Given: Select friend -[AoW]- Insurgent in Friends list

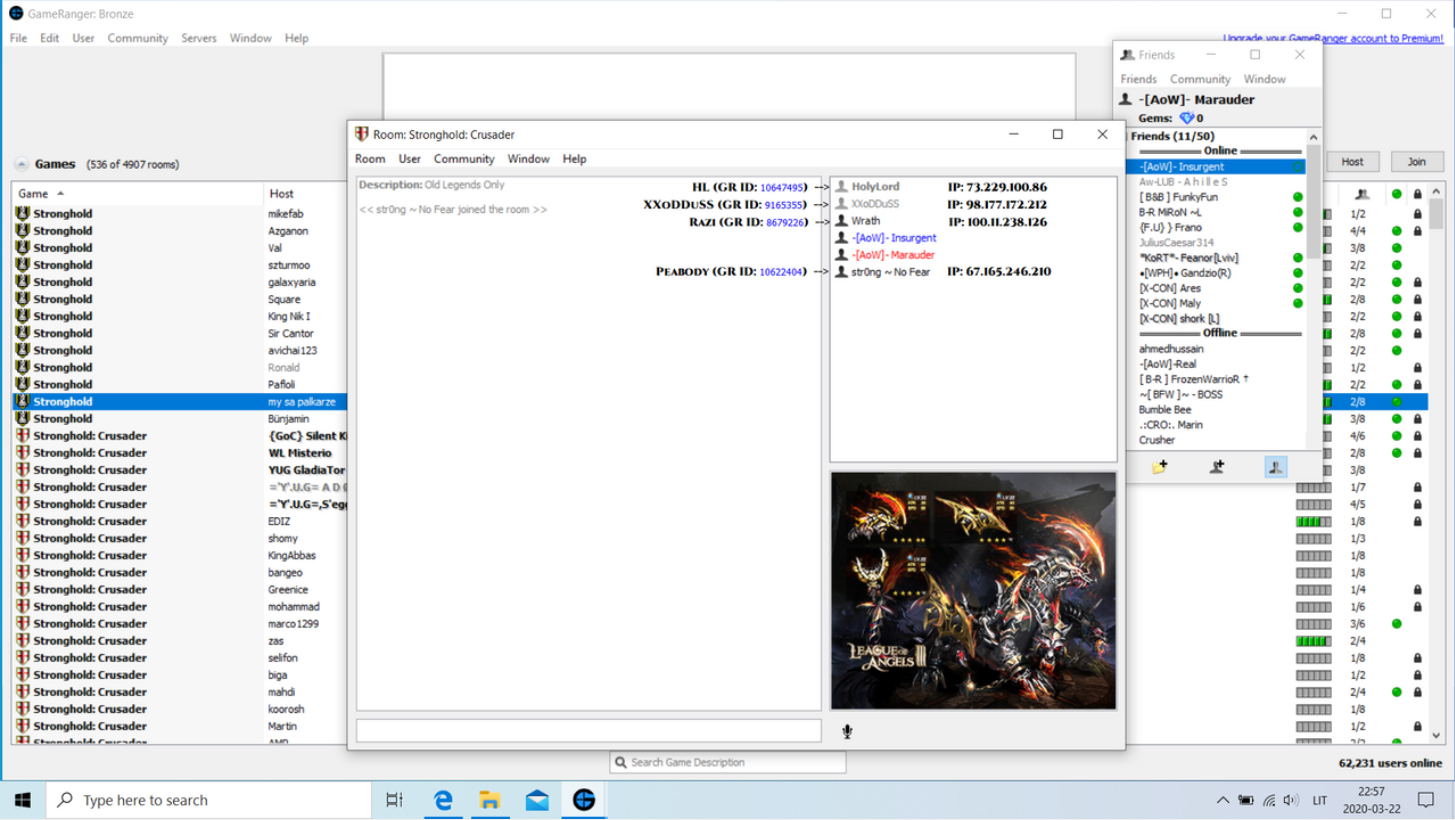Looking at the screenshot, I should 1216,167.
